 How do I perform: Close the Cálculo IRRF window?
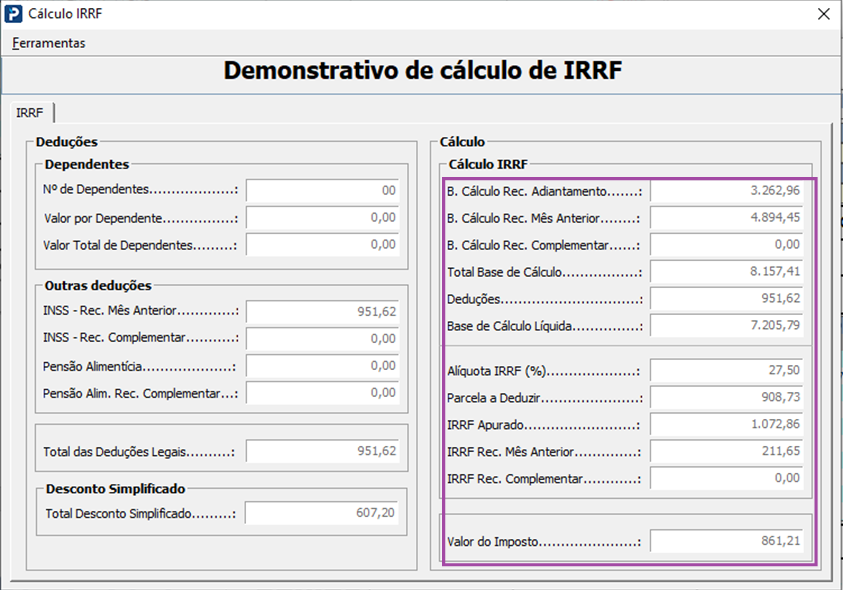click(823, 14)
